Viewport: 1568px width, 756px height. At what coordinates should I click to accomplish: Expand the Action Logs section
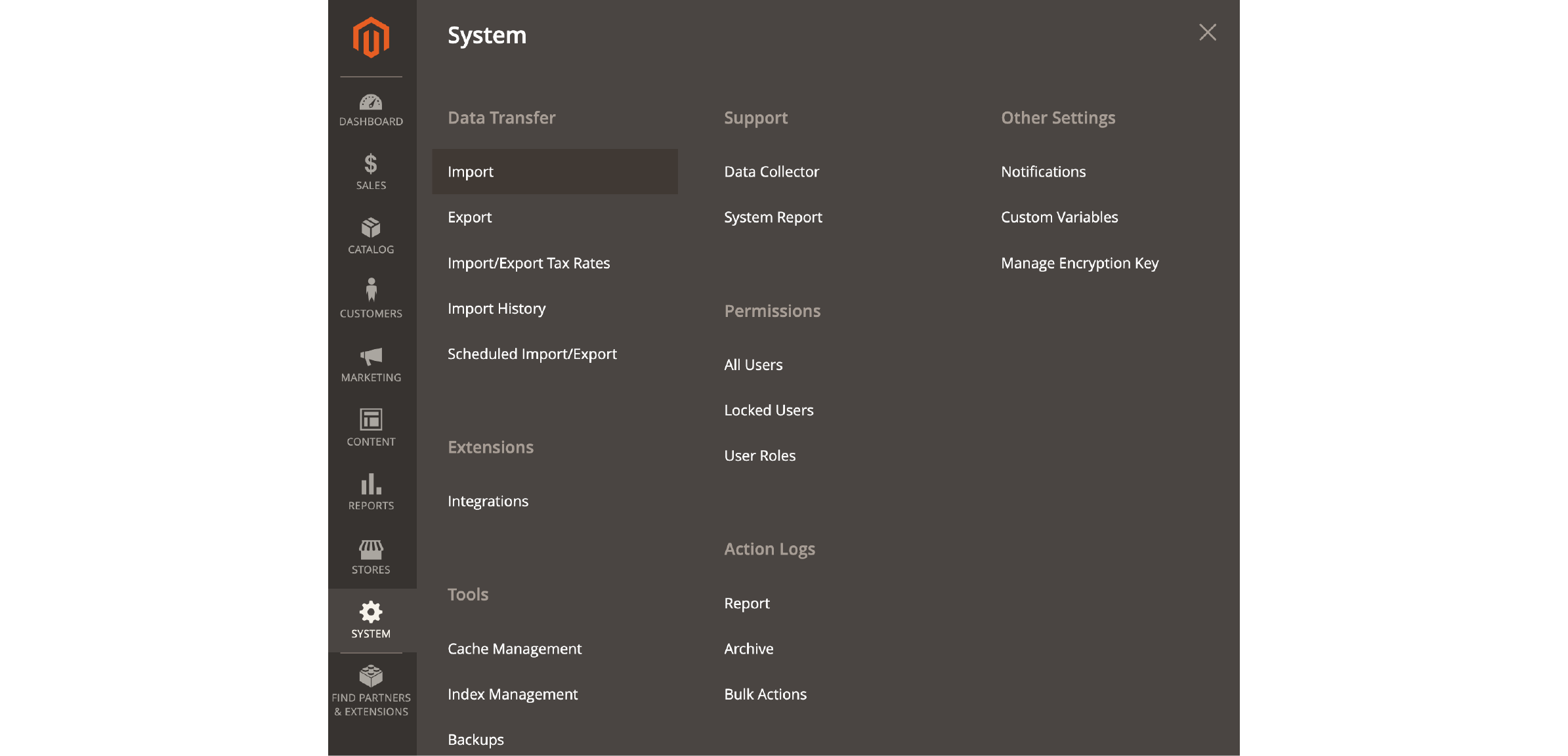pos(769,548)
